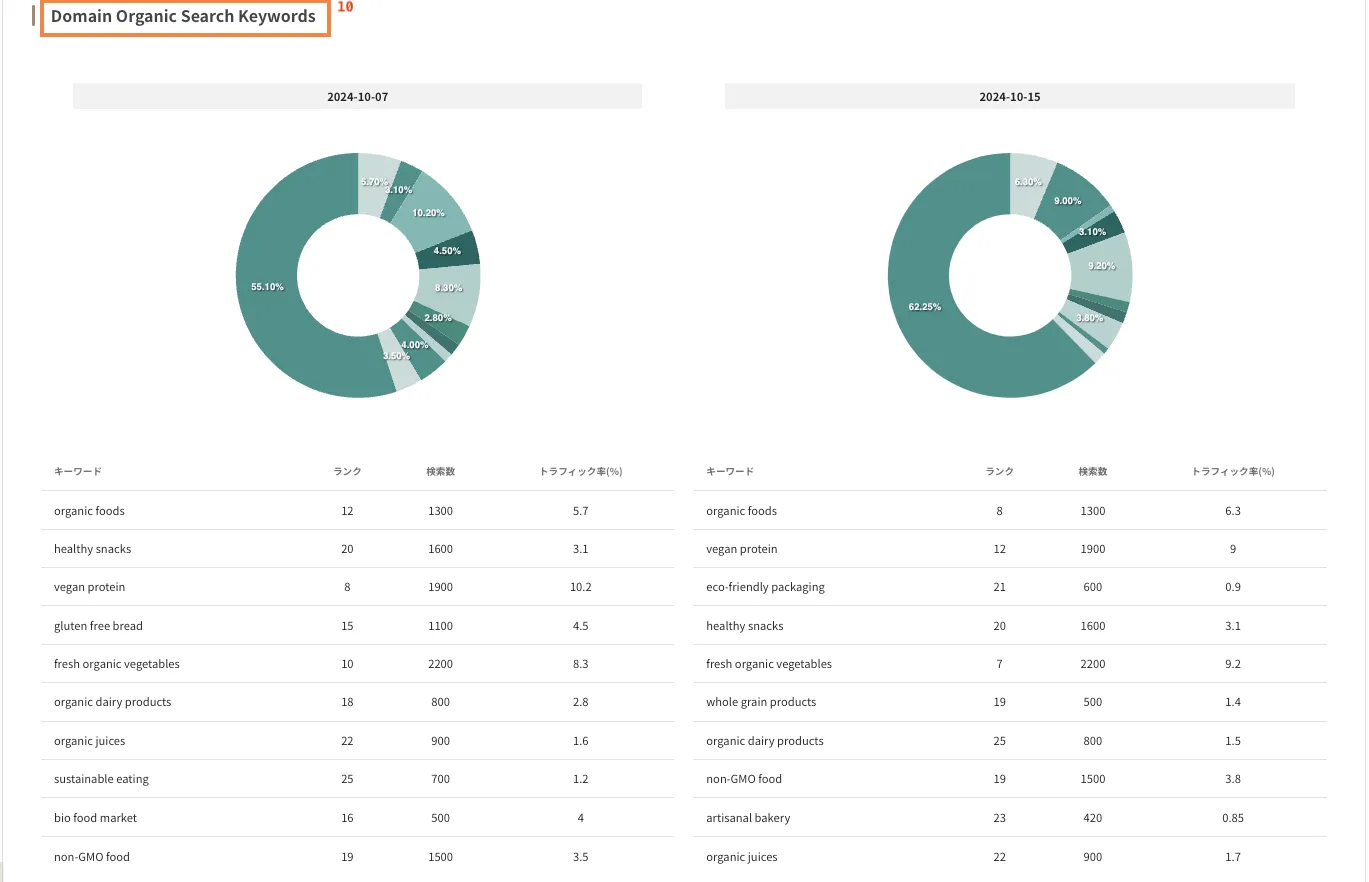The image size is (1369, 882).
Task: Click traffic rate 1.4 in whole grain products row
Action: click(x=1233, y=702)
